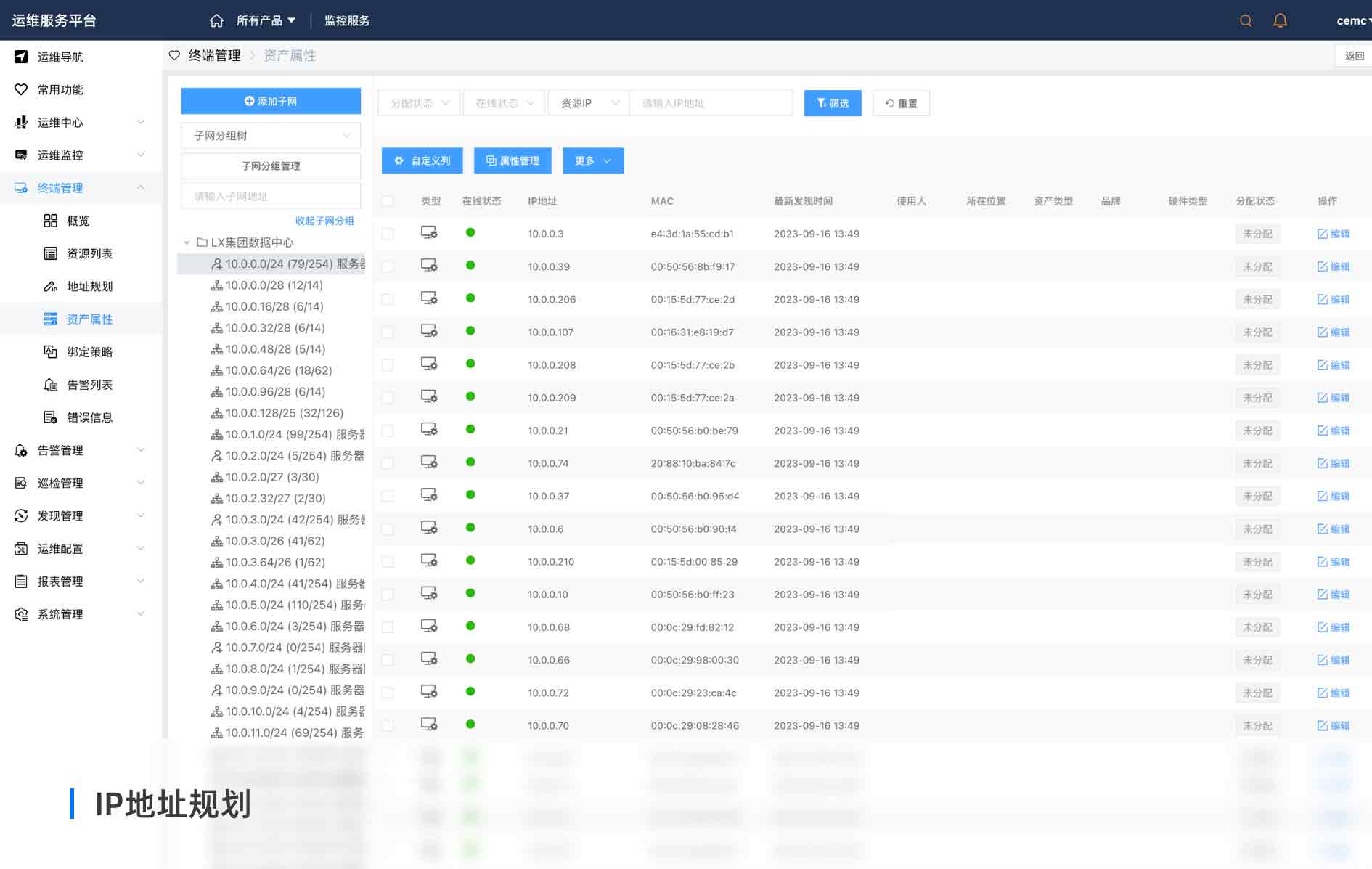Image resolution: width=1372 pixels, height=869 pixels.
Task: Check the row for 10.0.0.206
Action: 388,299
